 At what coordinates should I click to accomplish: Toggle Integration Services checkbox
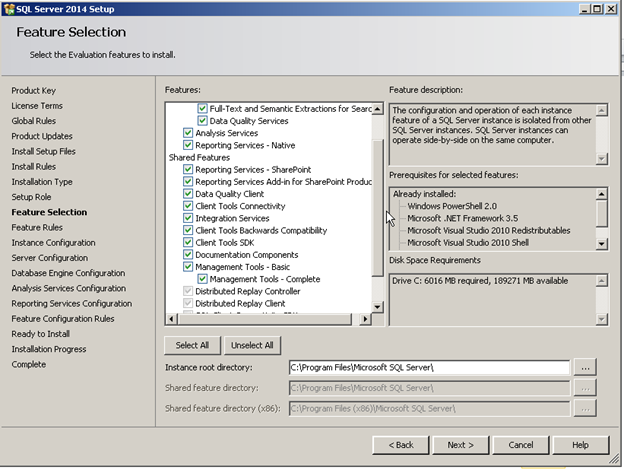[x=188, y=218]
